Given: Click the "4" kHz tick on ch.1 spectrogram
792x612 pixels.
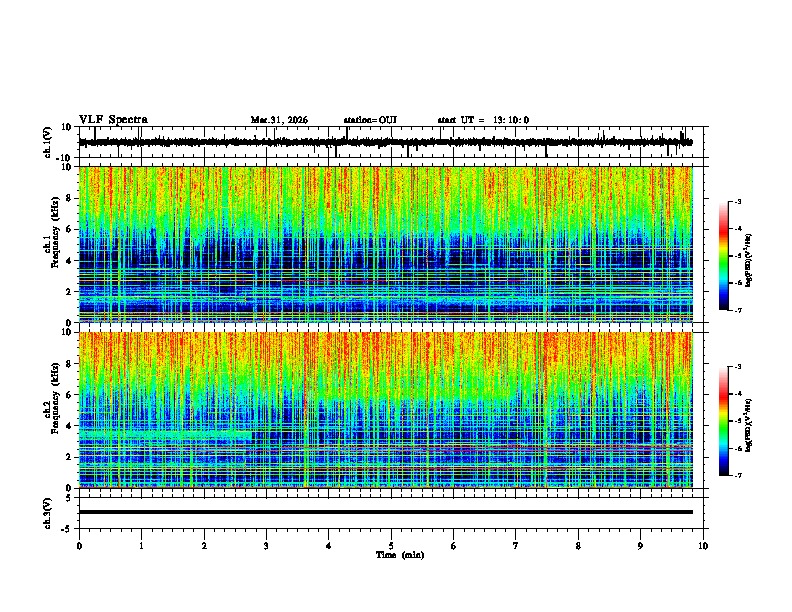Looking at the screenshot, I should click(x=70, y=261).
